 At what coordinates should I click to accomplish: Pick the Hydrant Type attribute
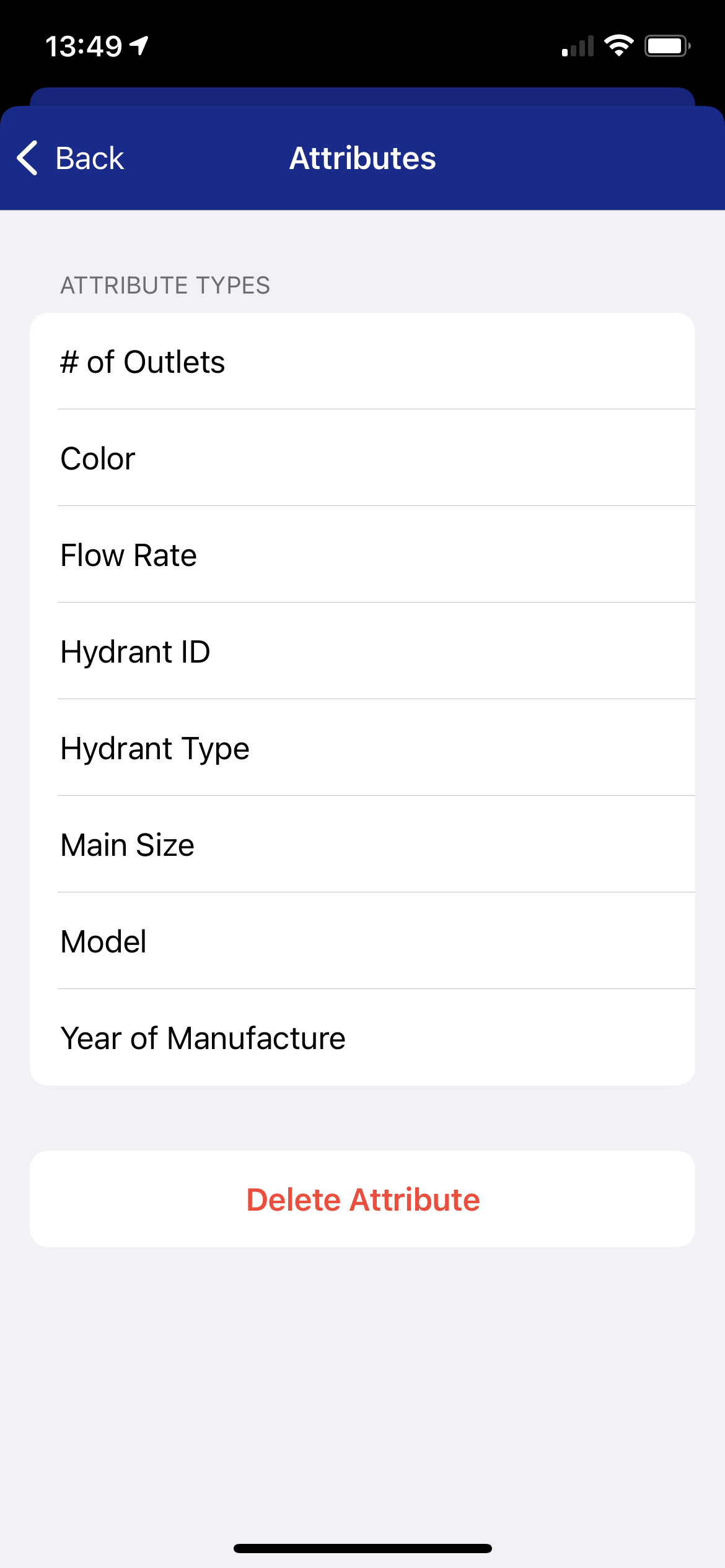[362, 748]
